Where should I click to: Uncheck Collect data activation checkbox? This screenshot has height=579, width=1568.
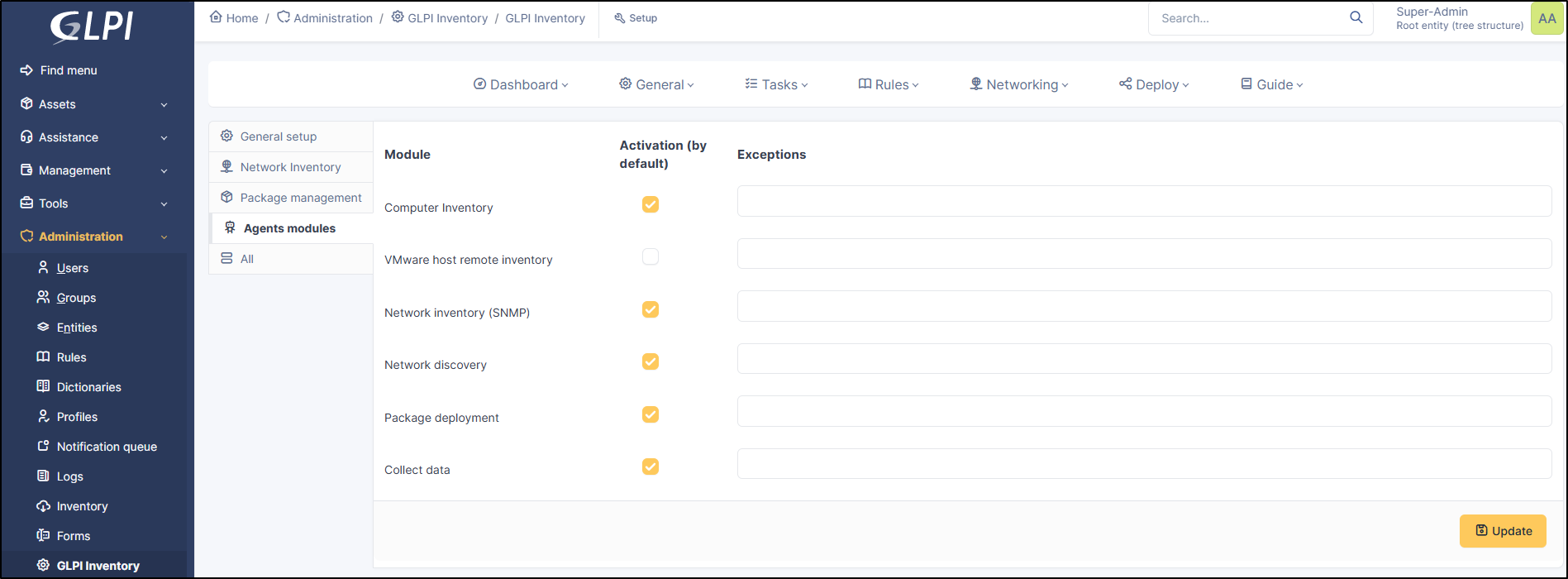coord(651,467)
